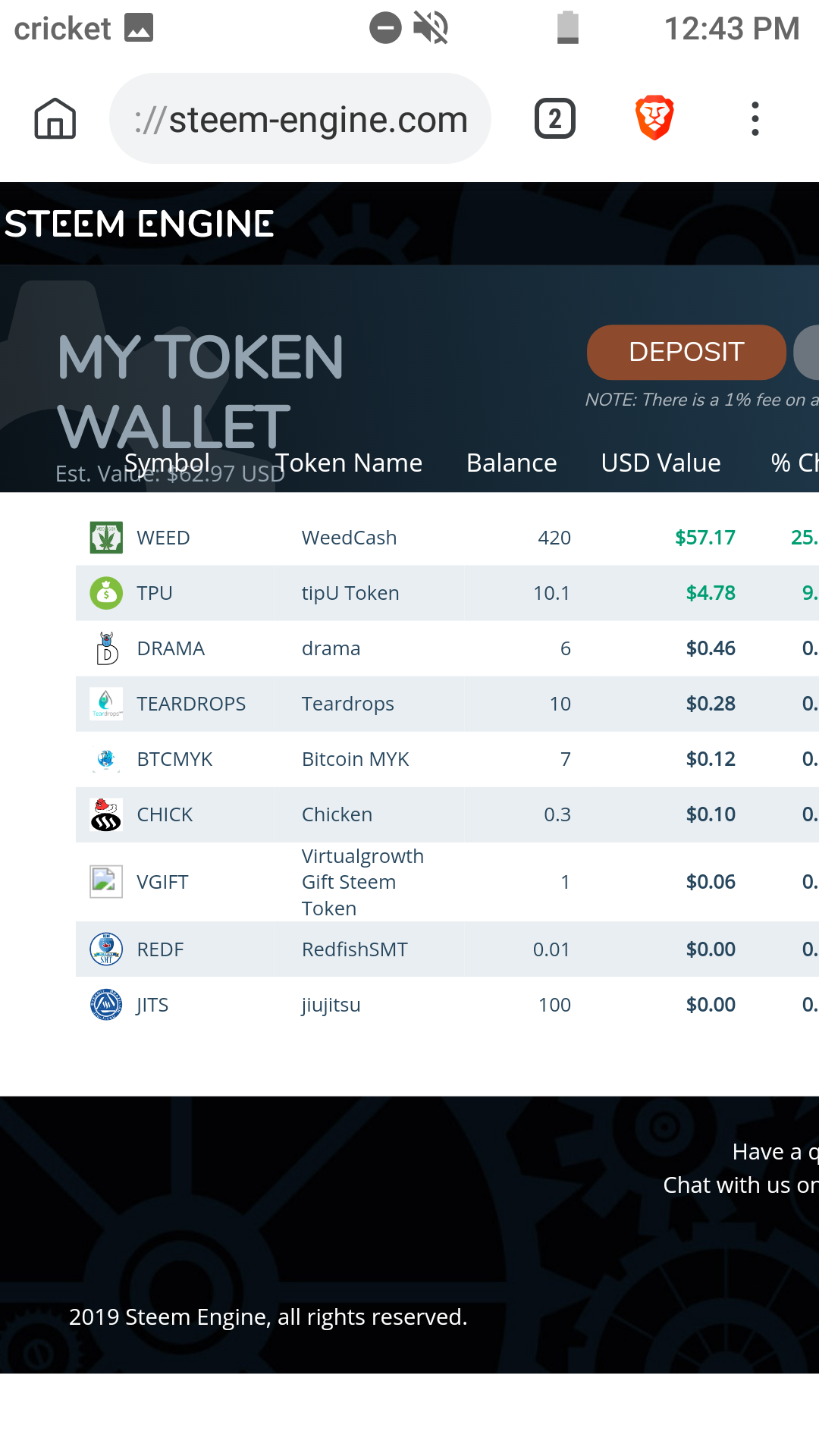Viewport: 819px width, 1456px height.
Task: Sort by the USD Value column header
Action: pos(661,463)
